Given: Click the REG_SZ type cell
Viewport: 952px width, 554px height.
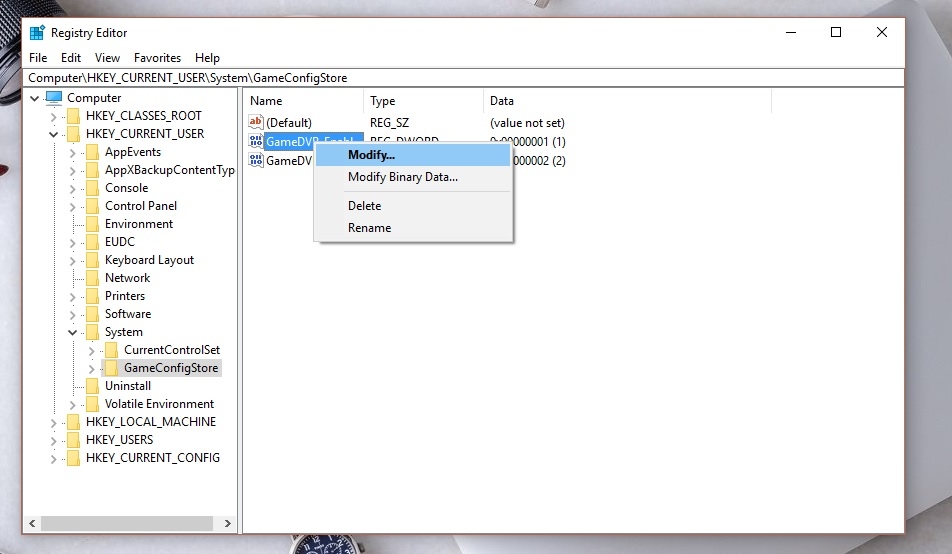Looking at the screenshot, I should pos(389,123).
